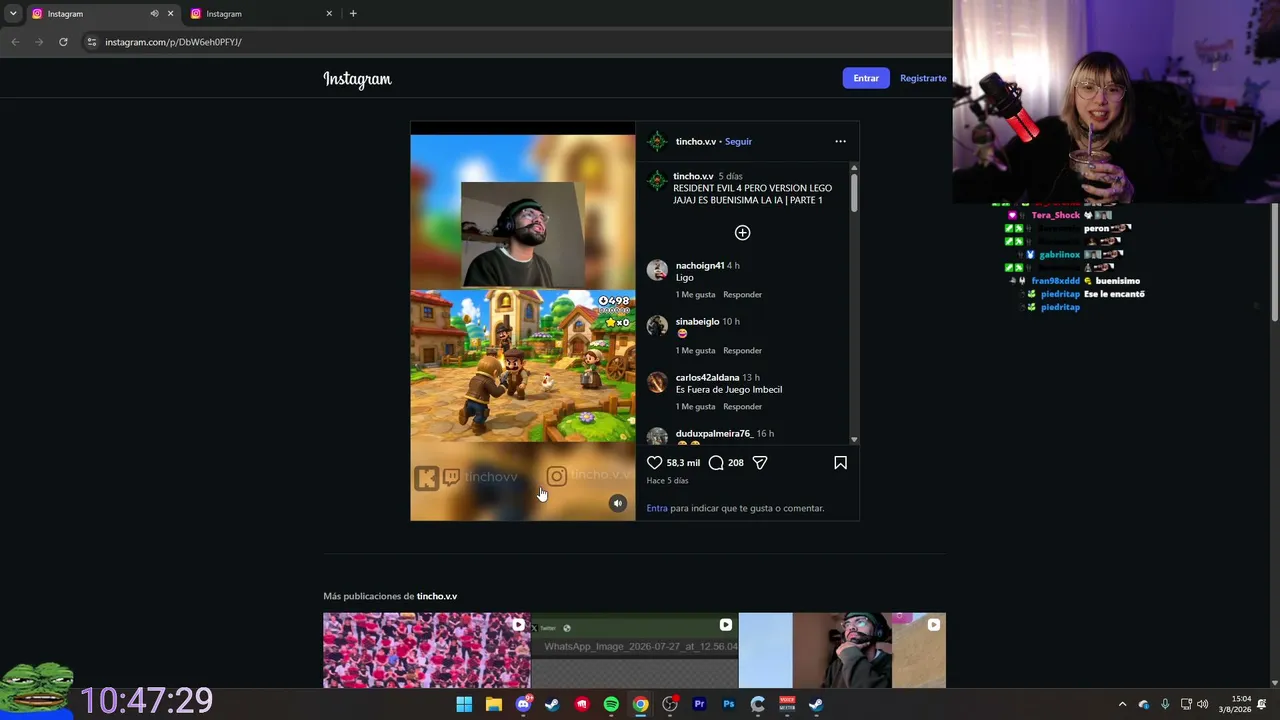
Task: Click Tera_Shock's username in stream chat
Action: [1056, 215]
